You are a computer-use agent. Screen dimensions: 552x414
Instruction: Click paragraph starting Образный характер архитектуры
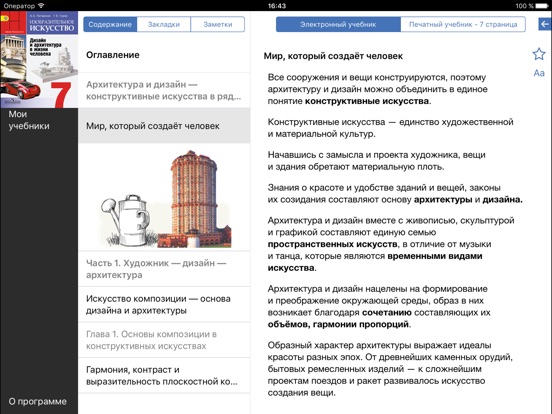[390, 369]
